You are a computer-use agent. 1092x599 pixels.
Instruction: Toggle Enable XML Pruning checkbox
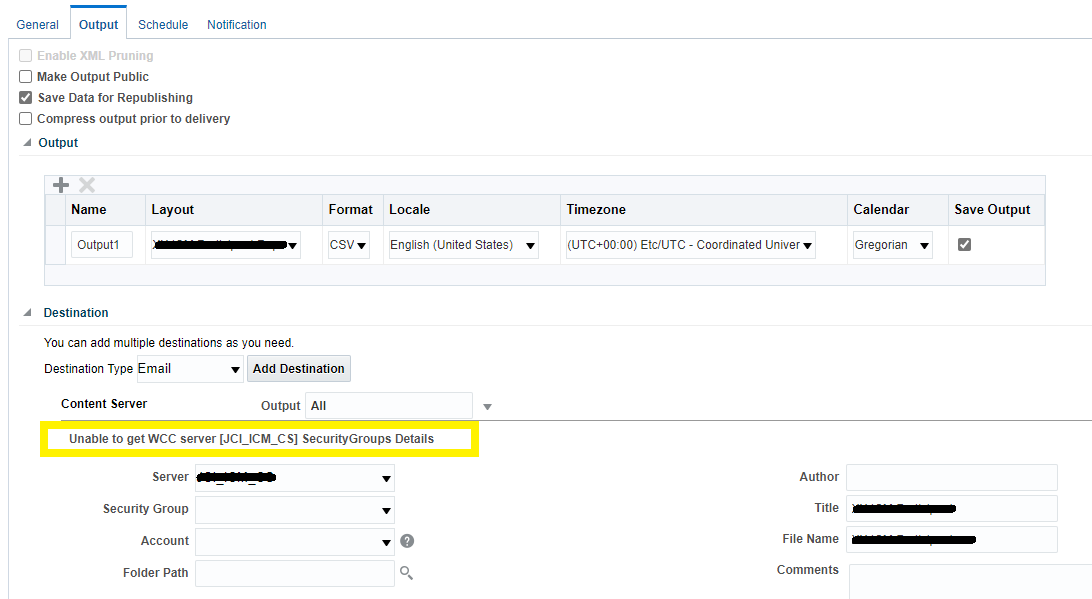point(26,56)
